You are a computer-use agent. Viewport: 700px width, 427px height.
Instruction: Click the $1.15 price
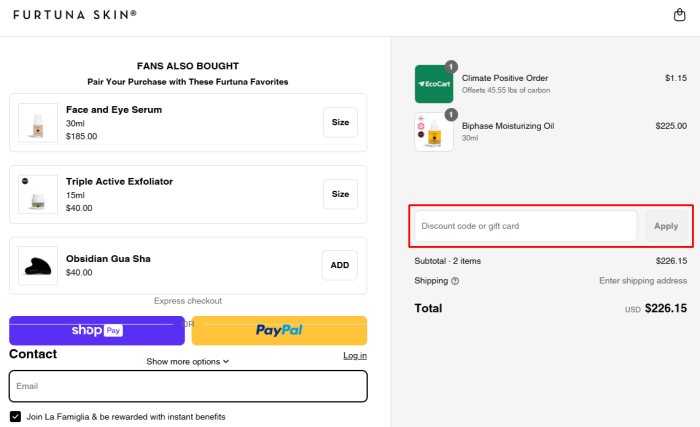coord(676,78)
